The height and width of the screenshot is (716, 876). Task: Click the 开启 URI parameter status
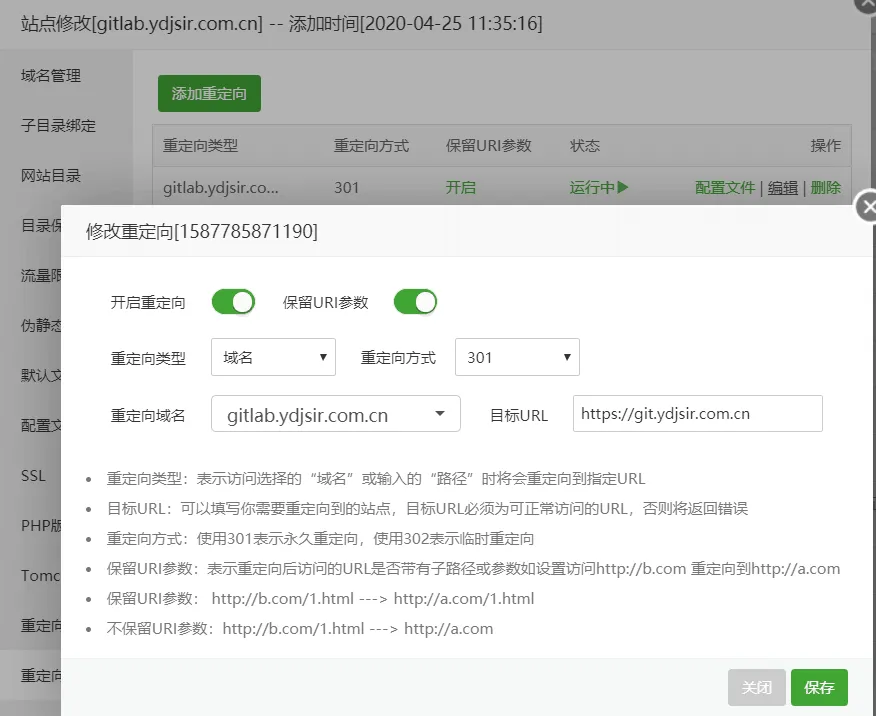[460, 187]
